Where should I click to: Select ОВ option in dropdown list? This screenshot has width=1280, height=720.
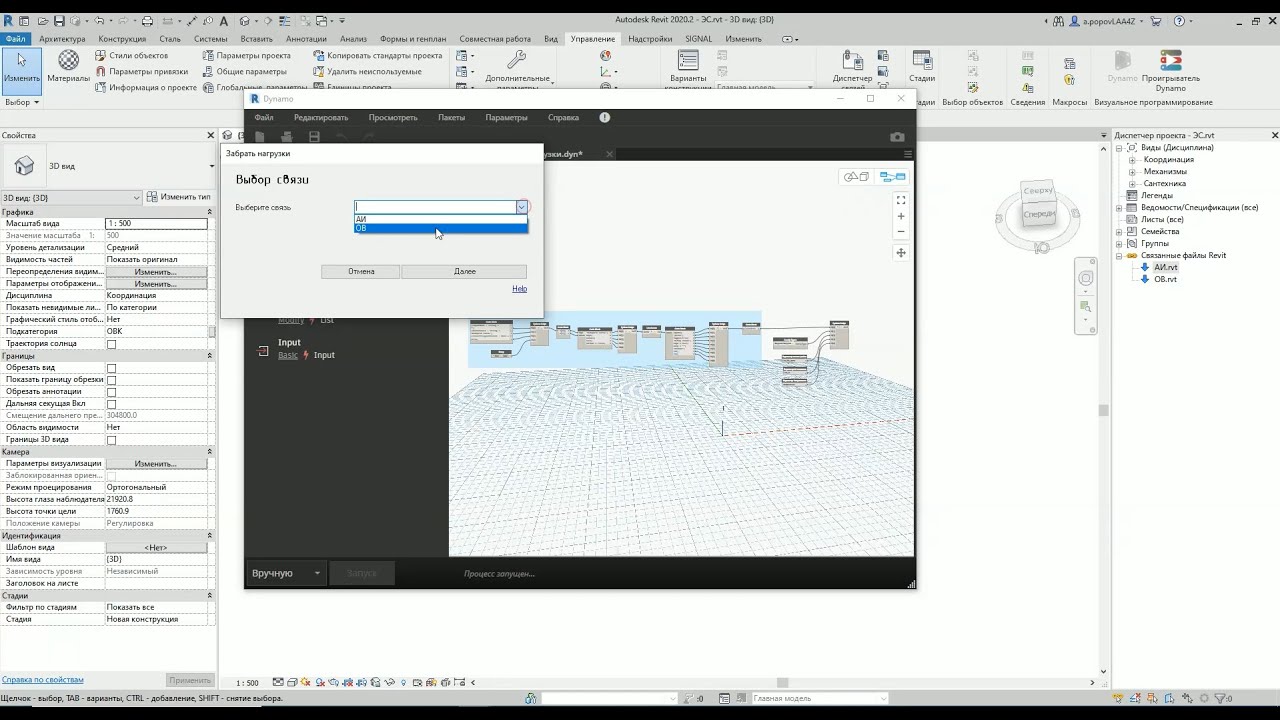click(441, 228)
